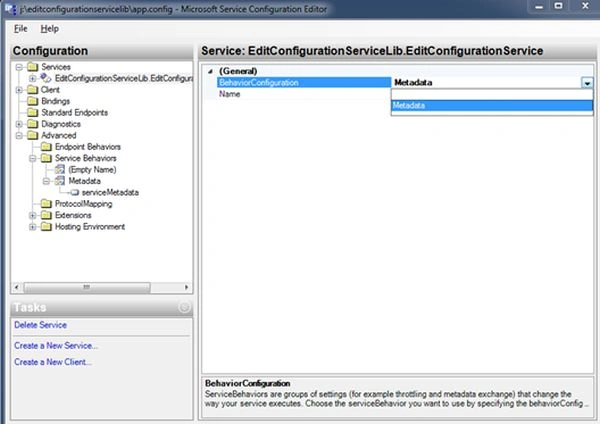Click the Advanced folder icon
The image size is (600, 424).
click(x=33, y=135)
